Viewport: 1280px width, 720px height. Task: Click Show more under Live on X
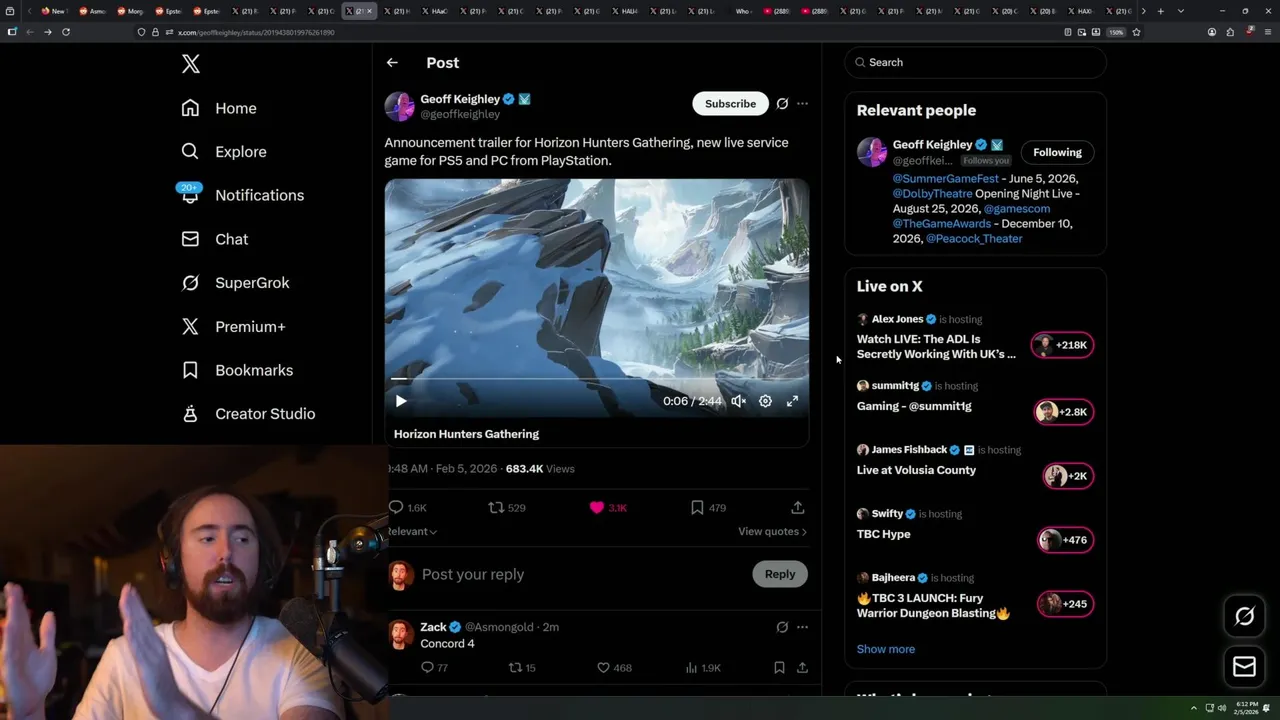(x=886, y=649)
